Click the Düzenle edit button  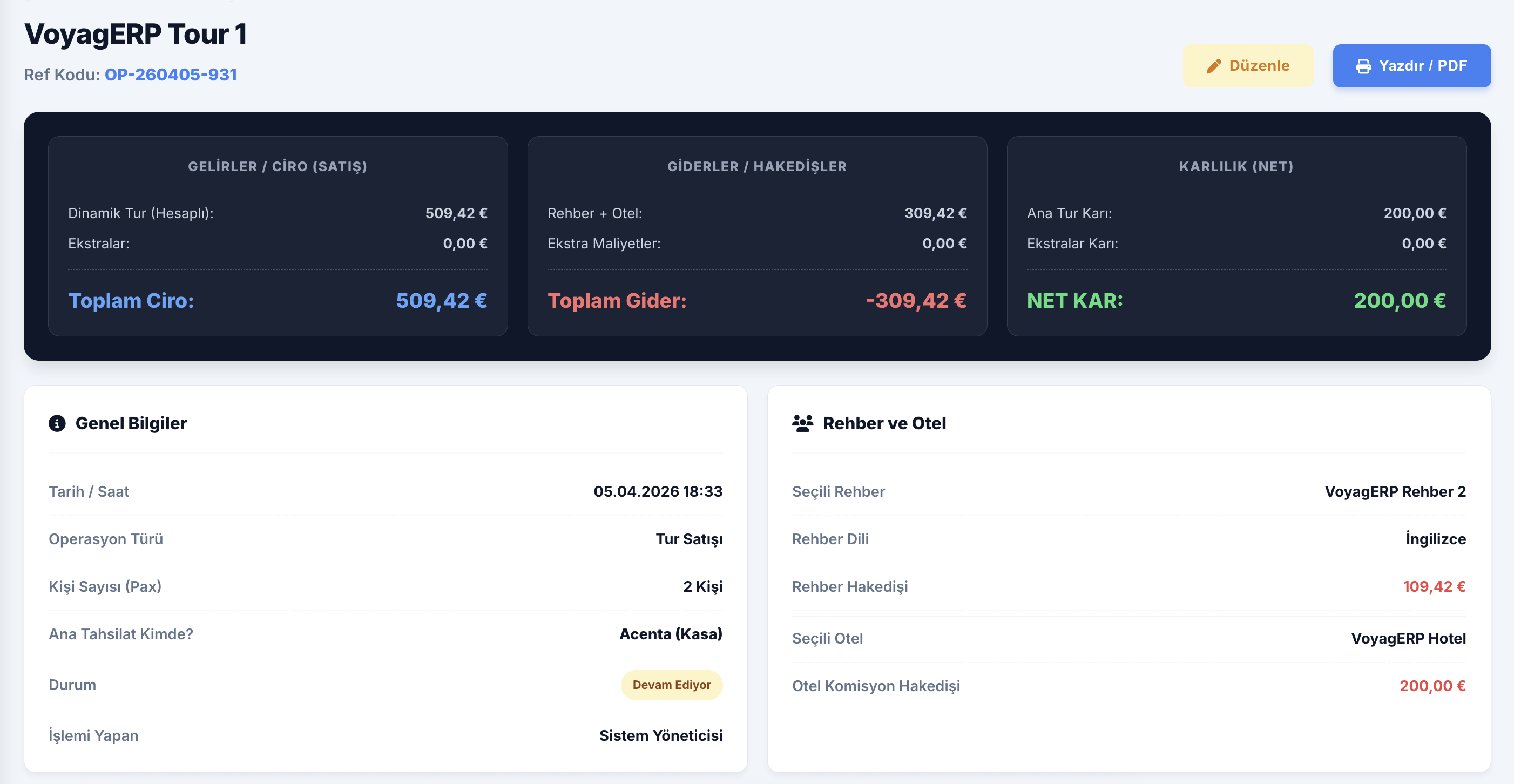(1248, 66)
